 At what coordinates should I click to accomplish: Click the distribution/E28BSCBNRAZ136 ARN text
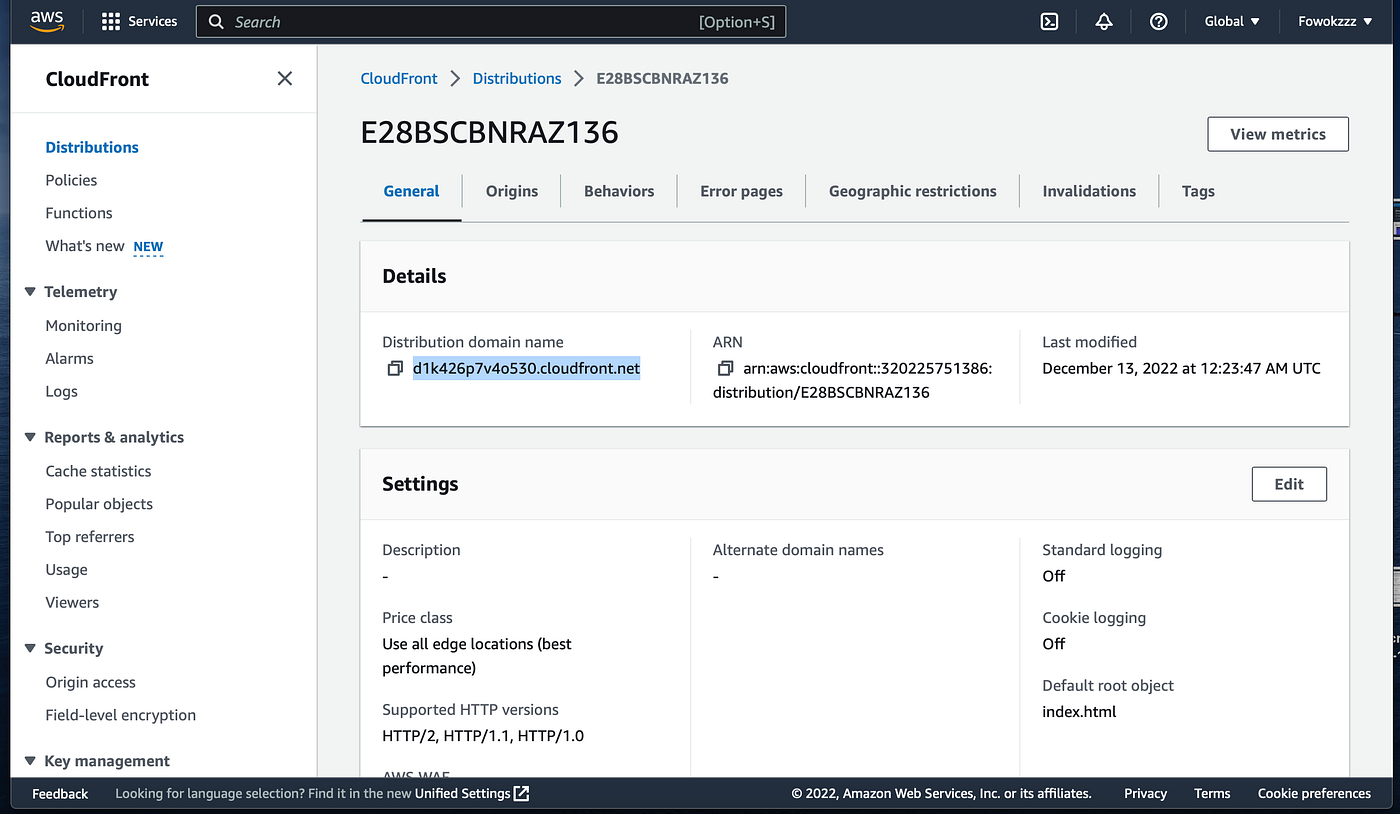point(821,393)
